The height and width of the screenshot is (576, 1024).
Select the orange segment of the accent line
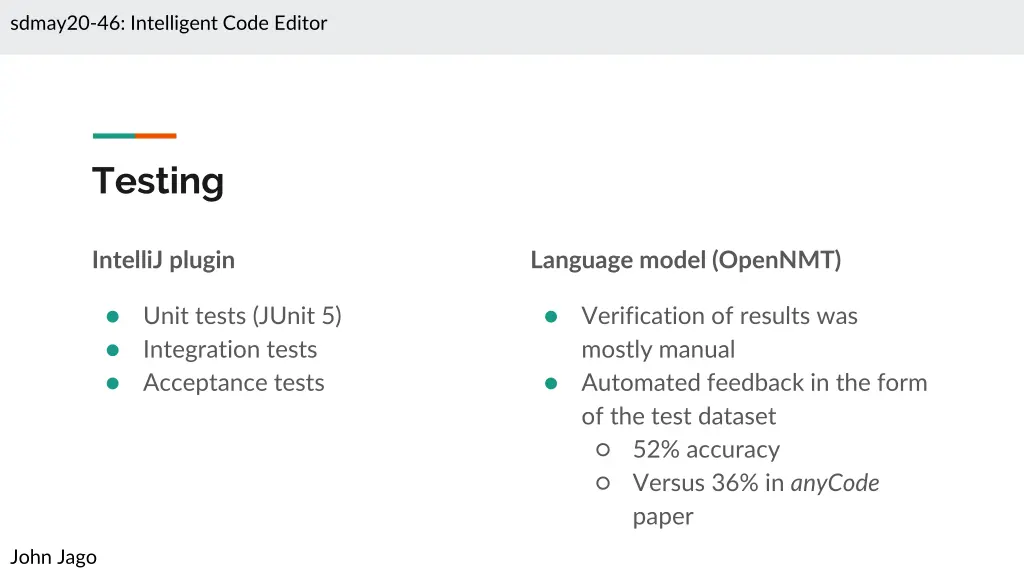pyautogui.click(x=156, y=136)
